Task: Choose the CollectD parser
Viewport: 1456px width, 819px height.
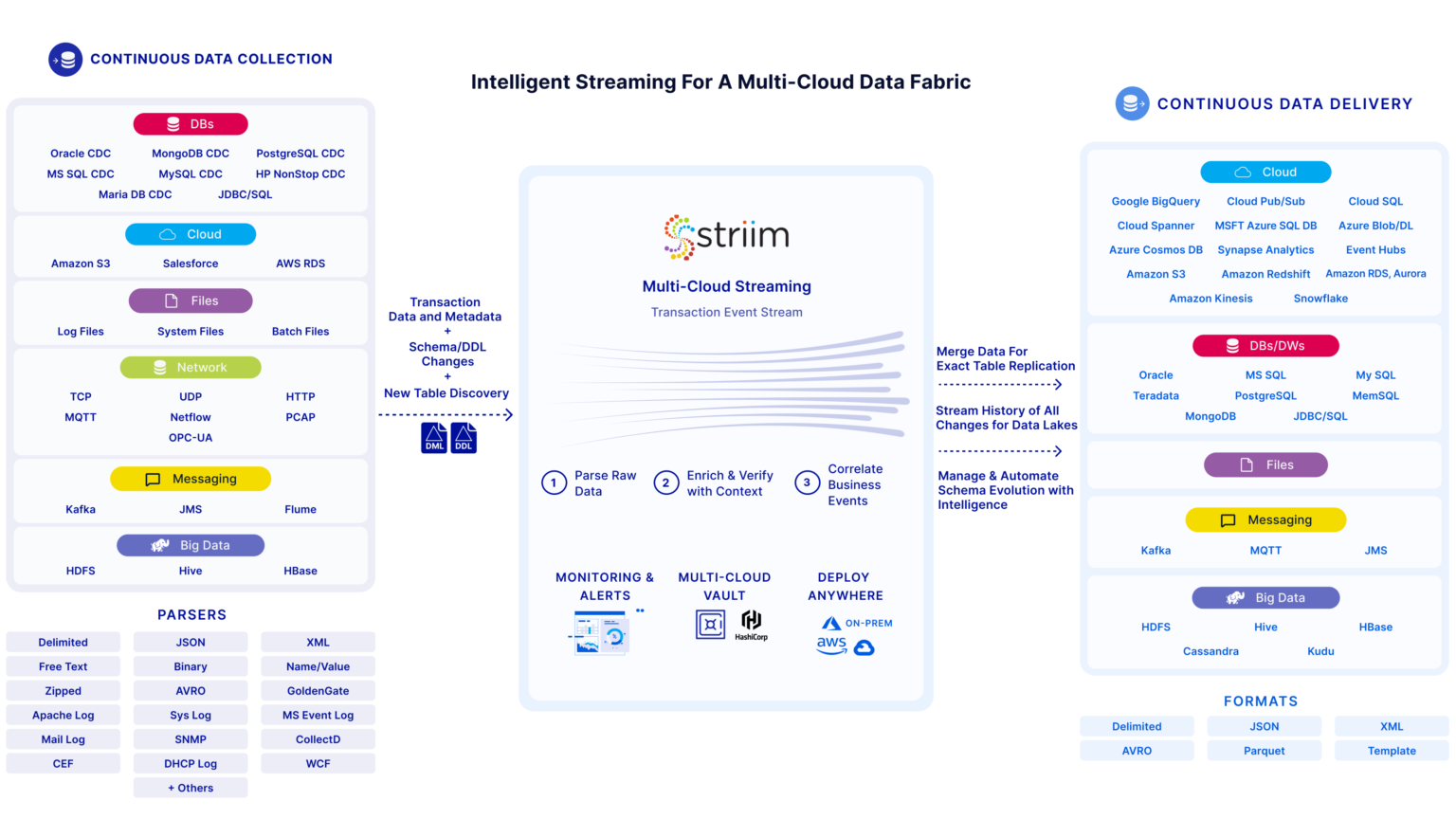Action: click(318, 739)
